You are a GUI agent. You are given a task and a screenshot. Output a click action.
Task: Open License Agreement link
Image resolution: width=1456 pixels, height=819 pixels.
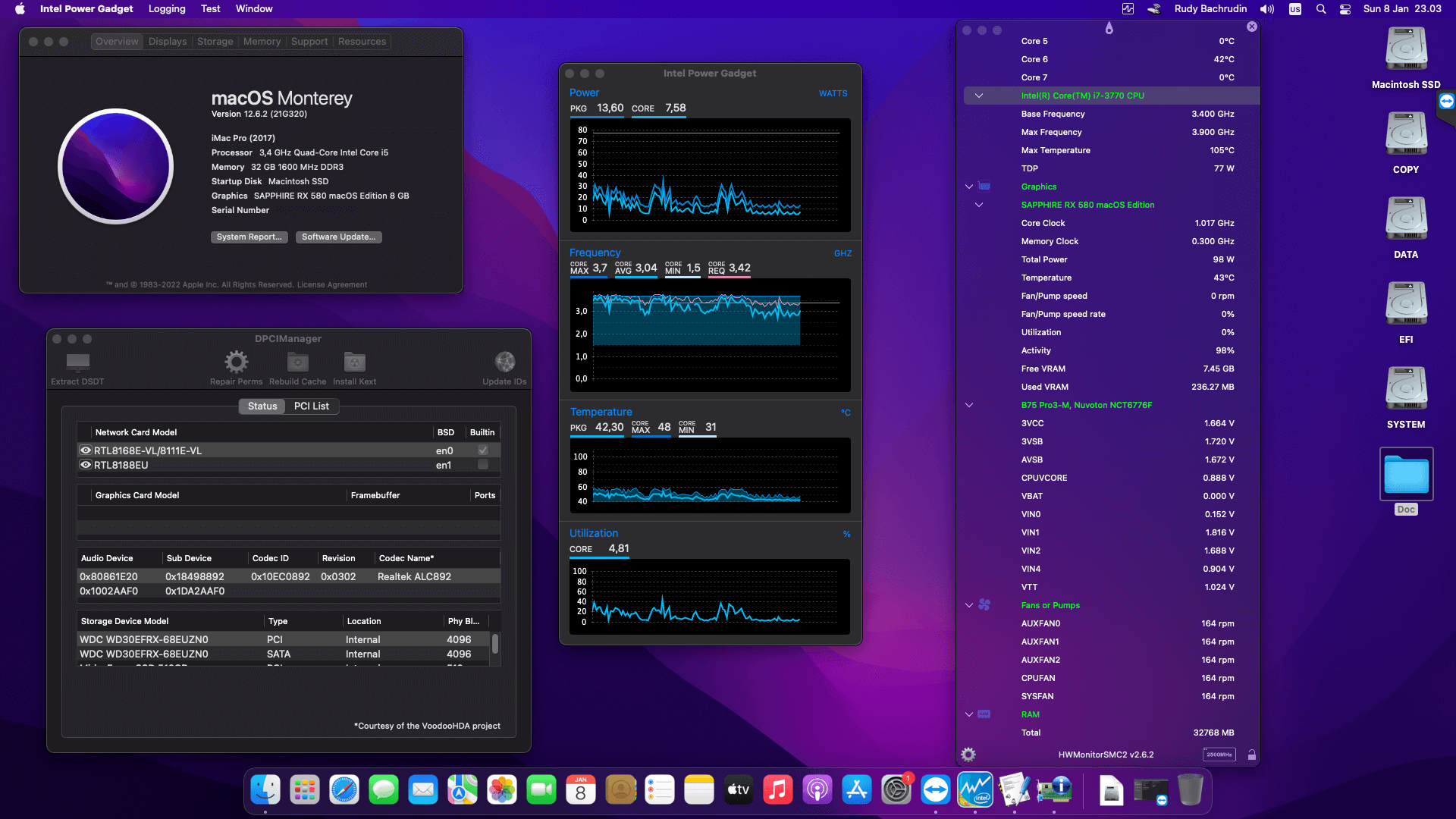click(x=332, y=285)
